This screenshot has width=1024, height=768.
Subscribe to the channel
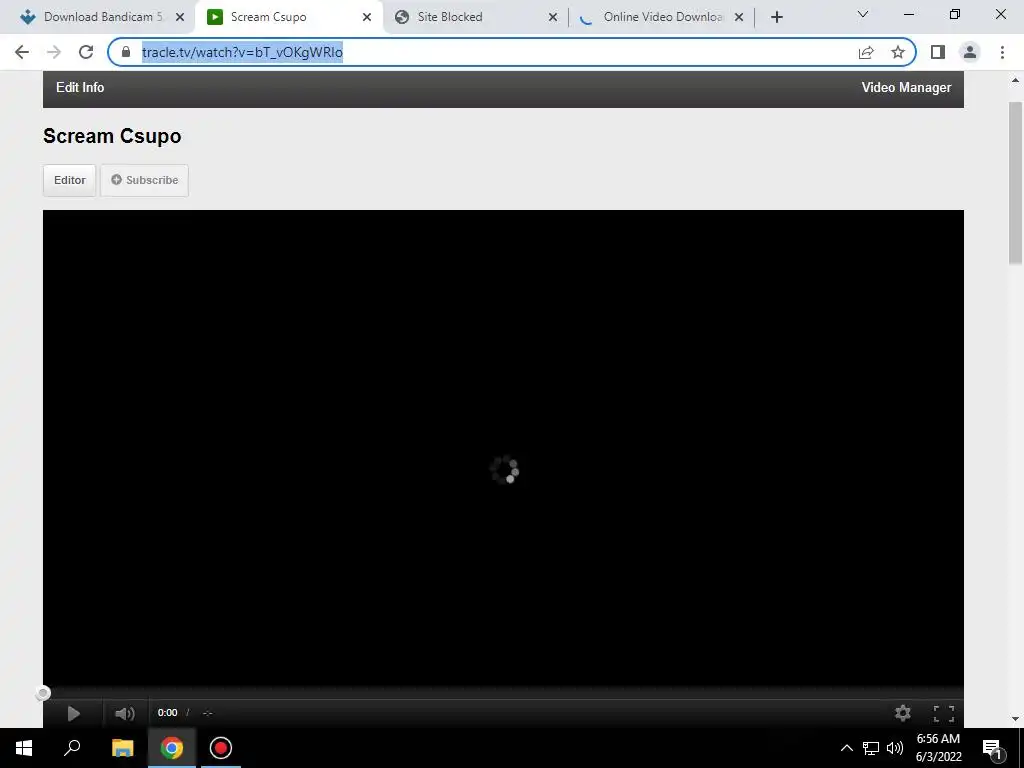[144, 180]
